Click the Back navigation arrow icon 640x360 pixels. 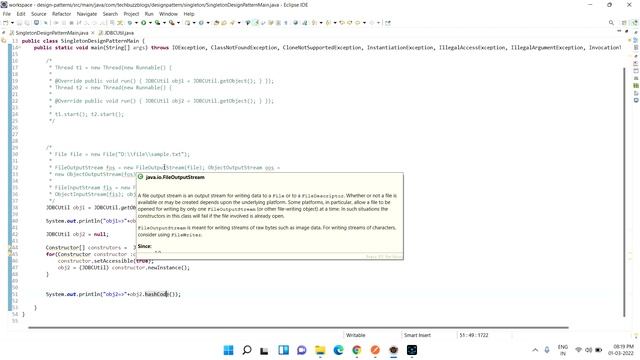[357, 23]
